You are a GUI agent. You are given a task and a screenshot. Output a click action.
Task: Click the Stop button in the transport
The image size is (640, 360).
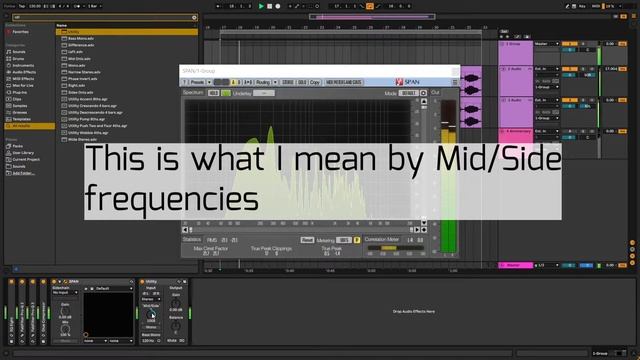[x=269, y=6]
